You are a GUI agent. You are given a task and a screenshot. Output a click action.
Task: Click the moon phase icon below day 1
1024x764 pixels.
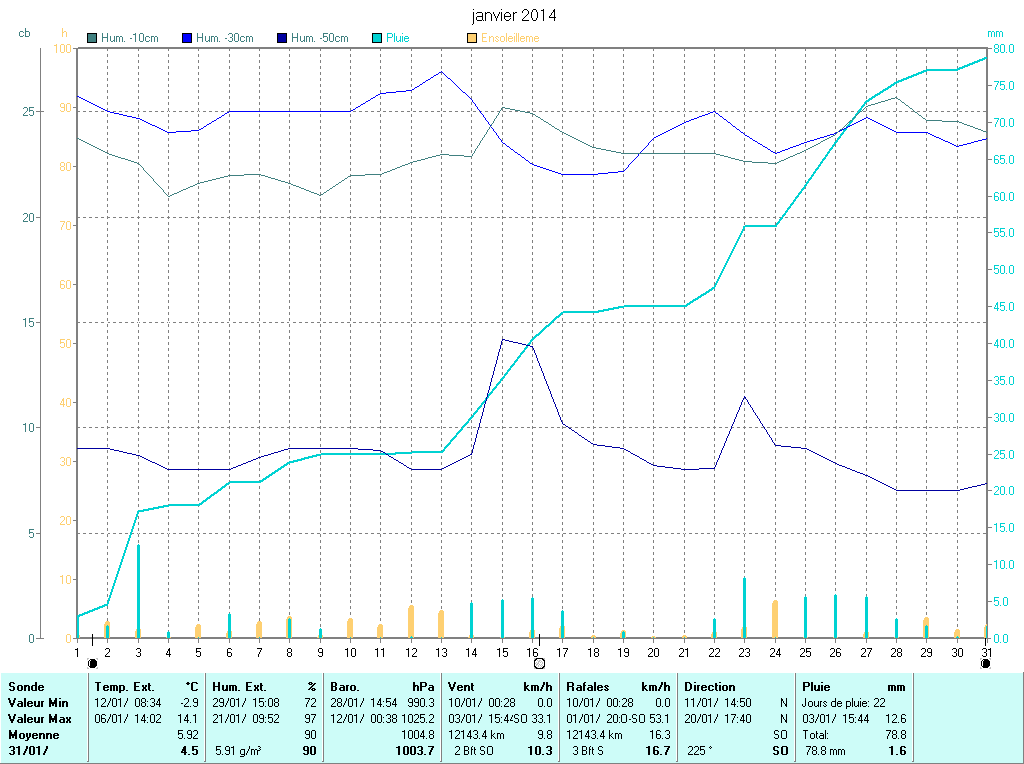(93, 662)
